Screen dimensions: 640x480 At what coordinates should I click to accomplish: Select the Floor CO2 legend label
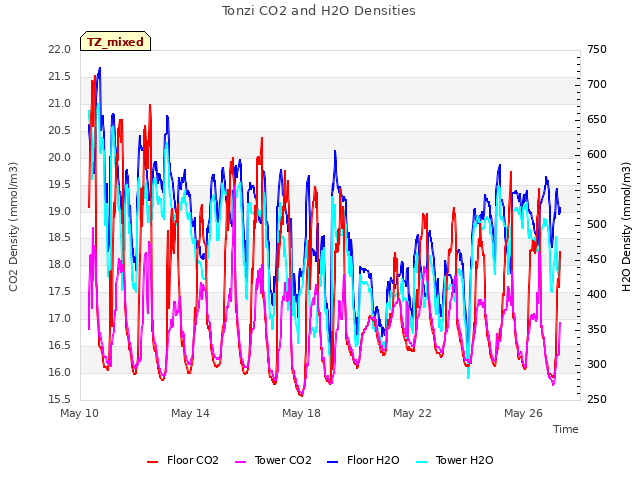point(193,460)
